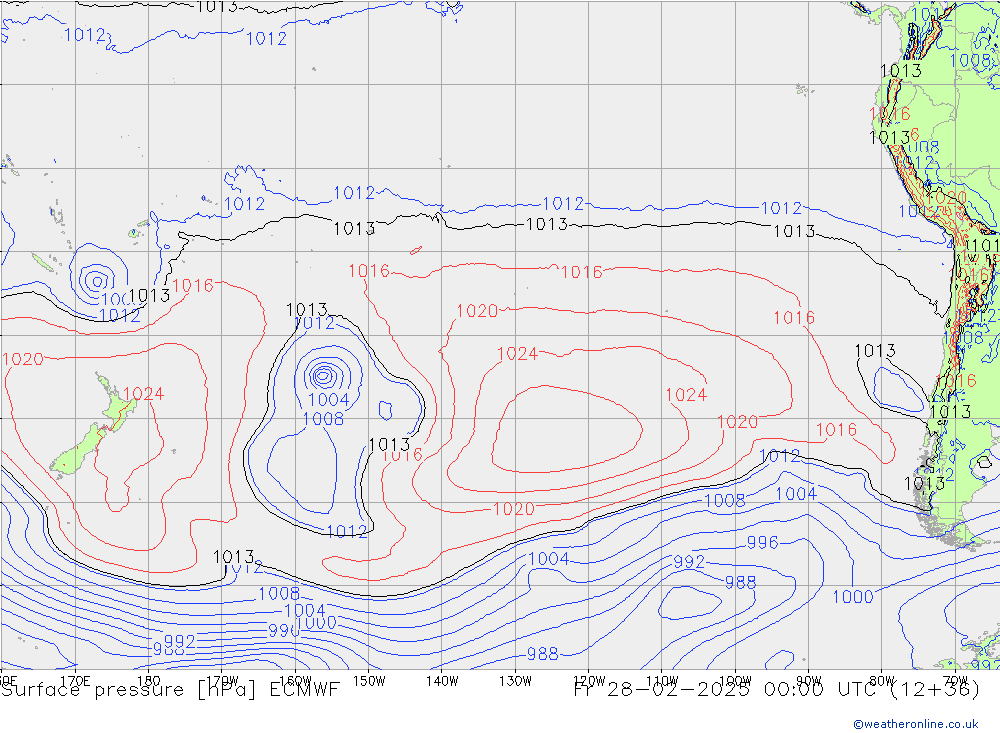Click the red 1024 label beside New Zealand
Viewport: 1000px width, 733px height.
coord(143,394)
